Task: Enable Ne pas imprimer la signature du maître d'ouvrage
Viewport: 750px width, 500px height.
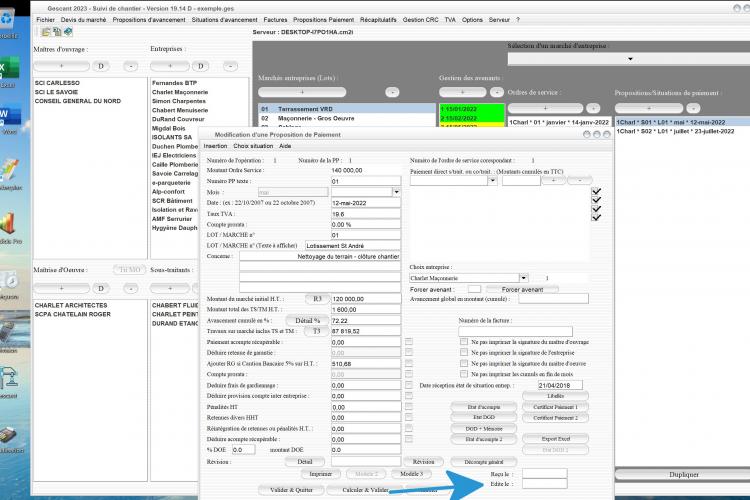Action: tap(463, 342)
